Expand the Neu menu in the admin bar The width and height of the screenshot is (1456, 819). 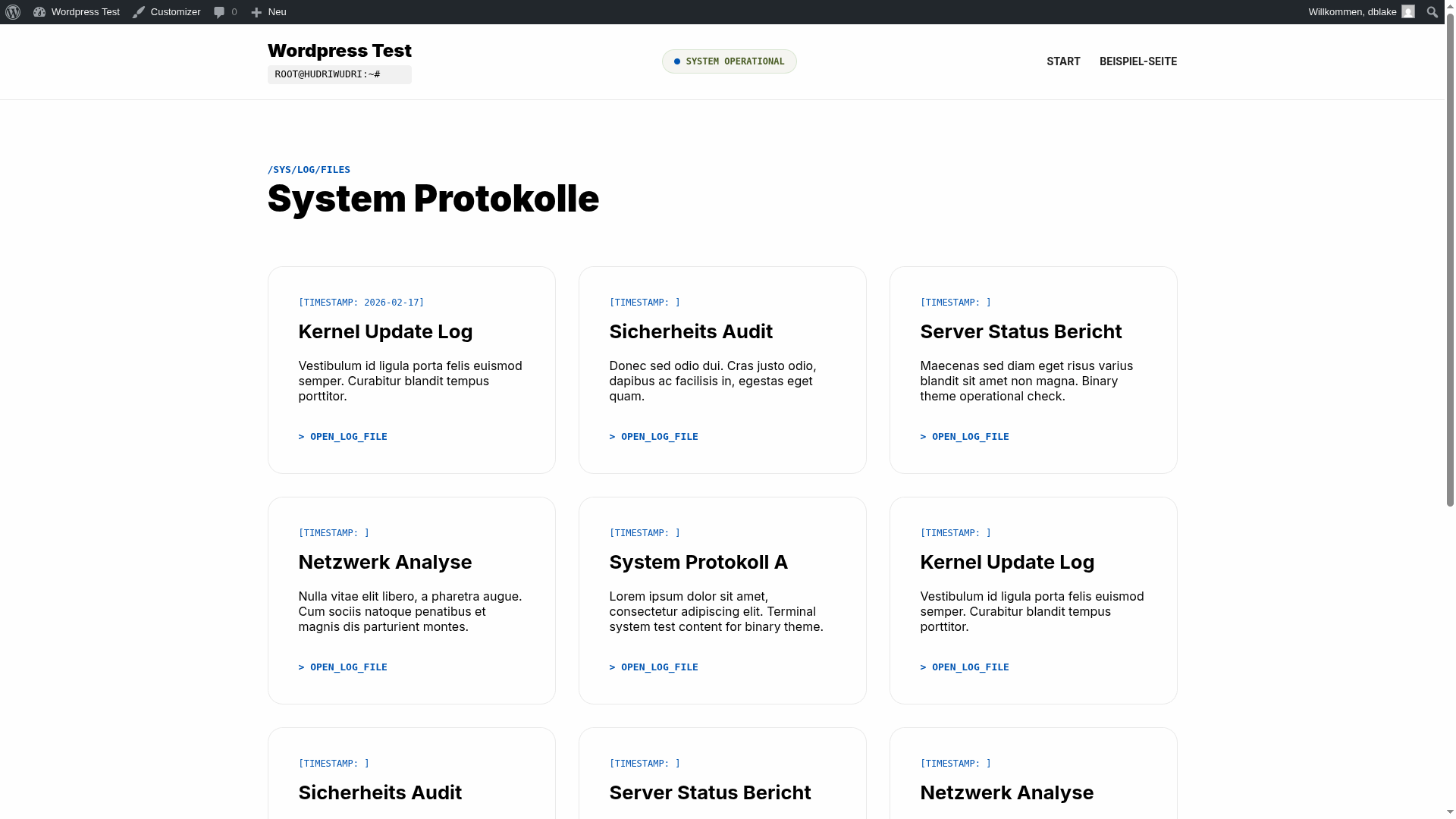tap(268, 11)
